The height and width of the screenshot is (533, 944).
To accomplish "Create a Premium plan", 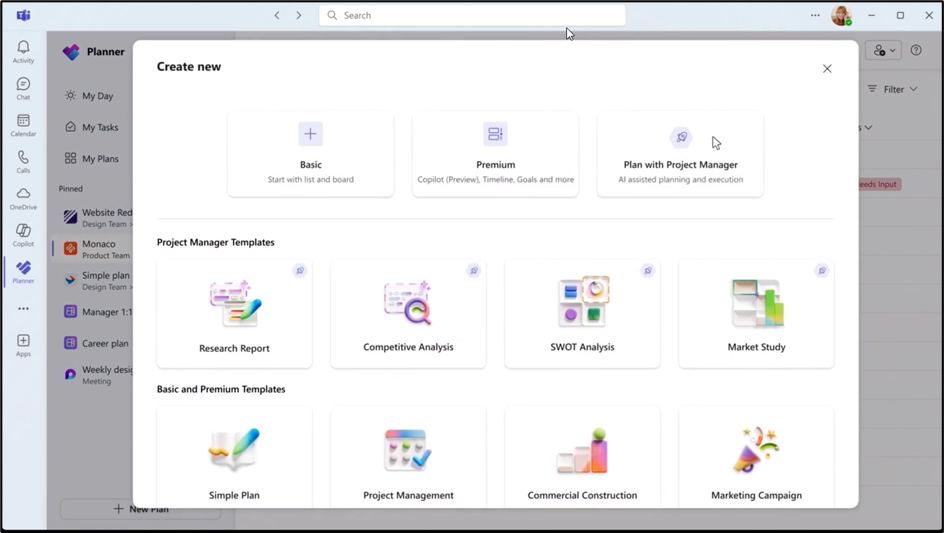I will point(495,154).
